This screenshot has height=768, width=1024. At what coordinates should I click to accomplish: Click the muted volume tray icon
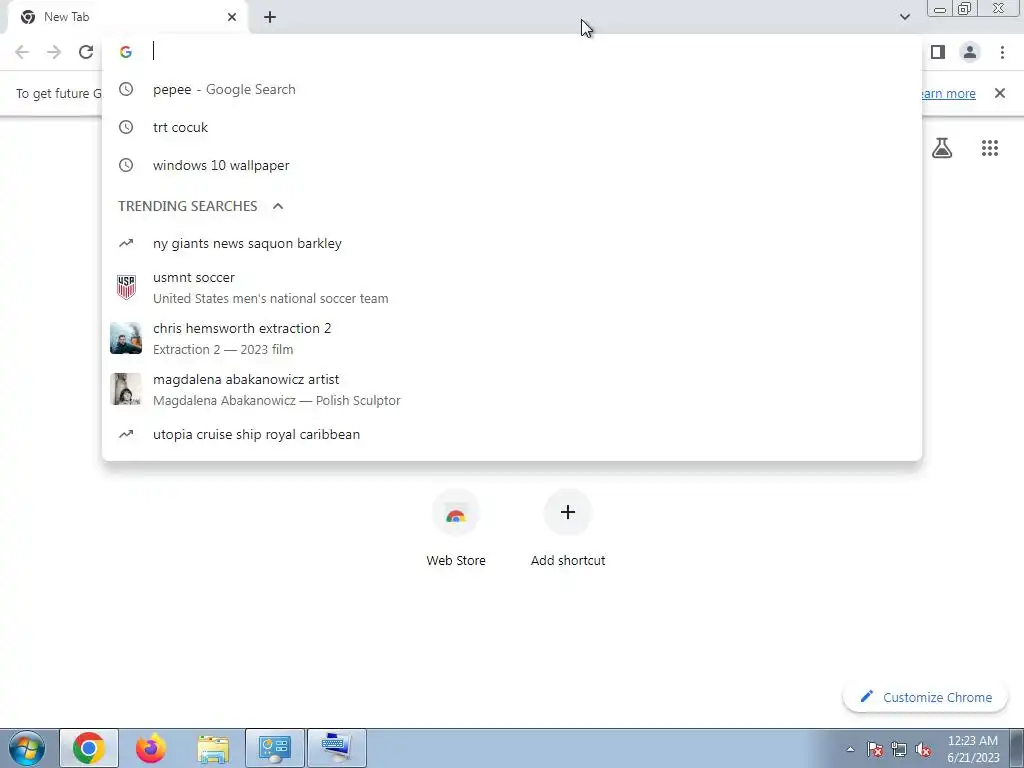point(923,749)
